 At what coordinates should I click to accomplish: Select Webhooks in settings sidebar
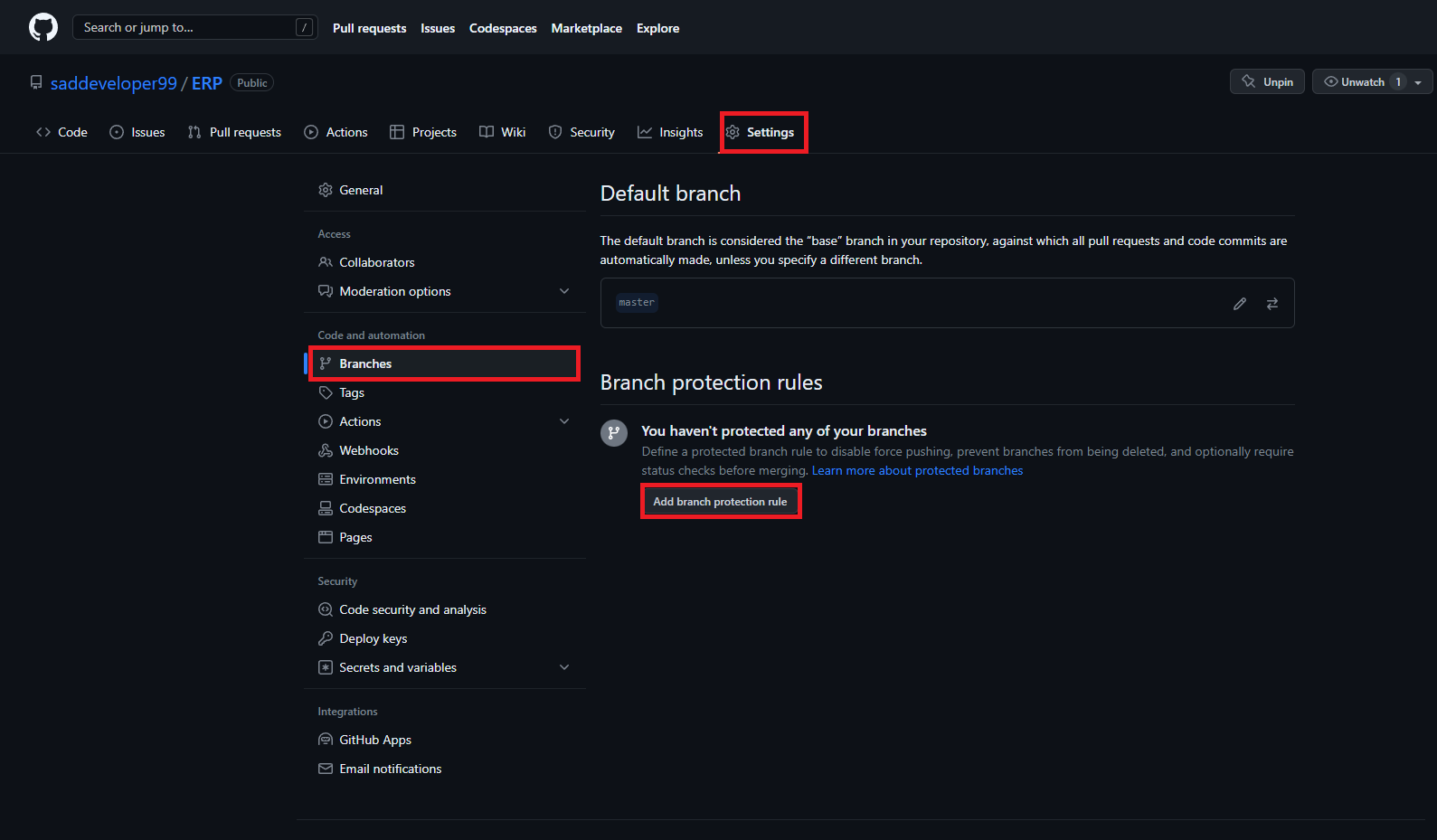point(445,450)
